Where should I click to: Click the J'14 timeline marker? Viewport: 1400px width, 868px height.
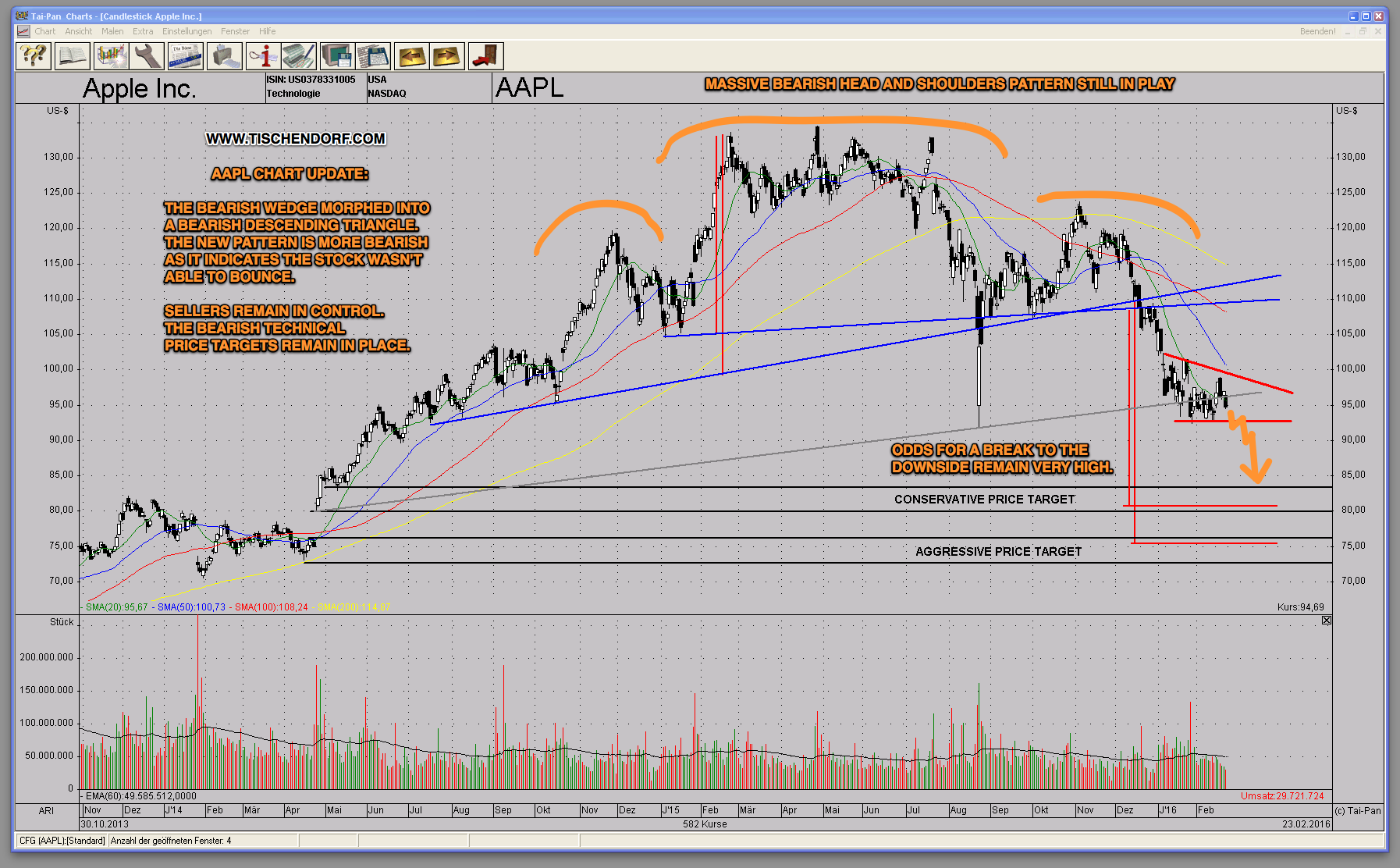[x=174, y=810]
